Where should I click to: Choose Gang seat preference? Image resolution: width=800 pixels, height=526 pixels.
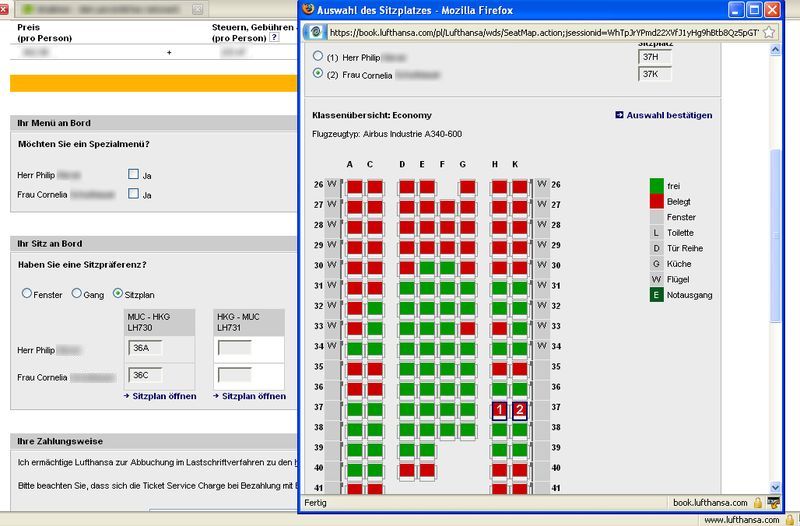(77, 293)
